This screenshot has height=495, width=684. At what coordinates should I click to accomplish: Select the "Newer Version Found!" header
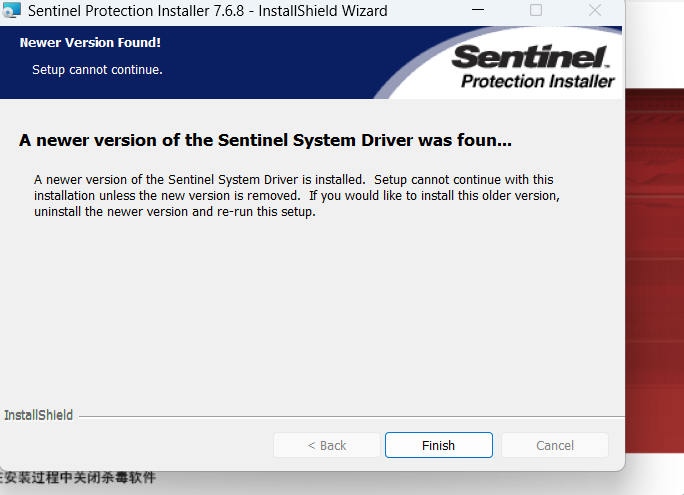pos(90,43)
